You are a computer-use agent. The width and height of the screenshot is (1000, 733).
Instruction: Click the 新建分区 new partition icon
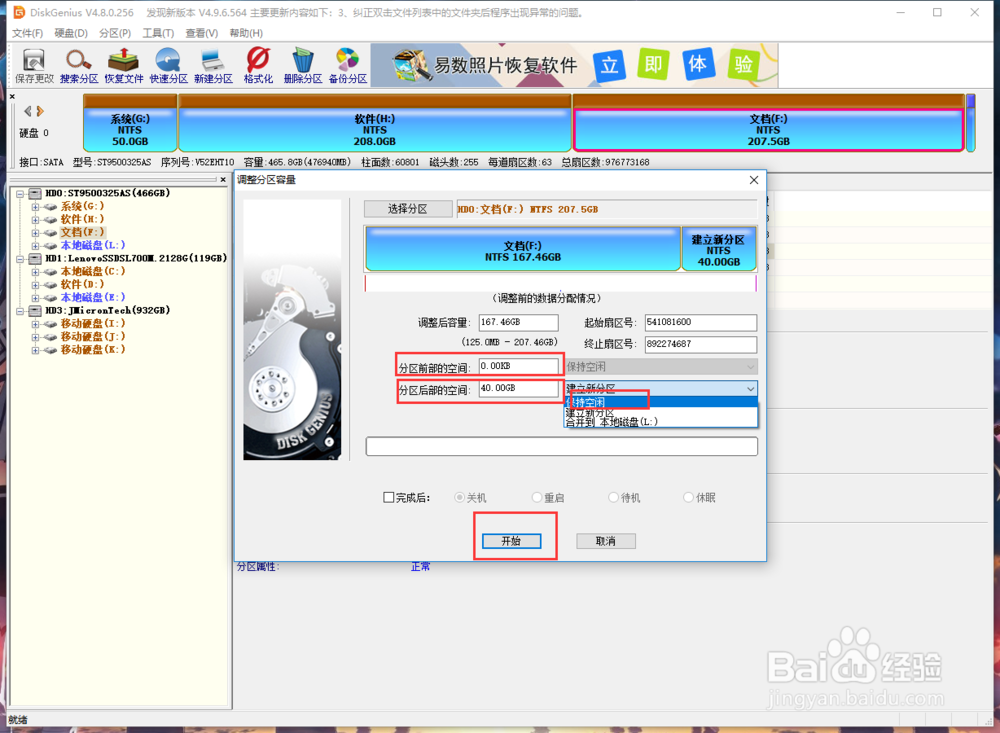[x=212, y=66]
